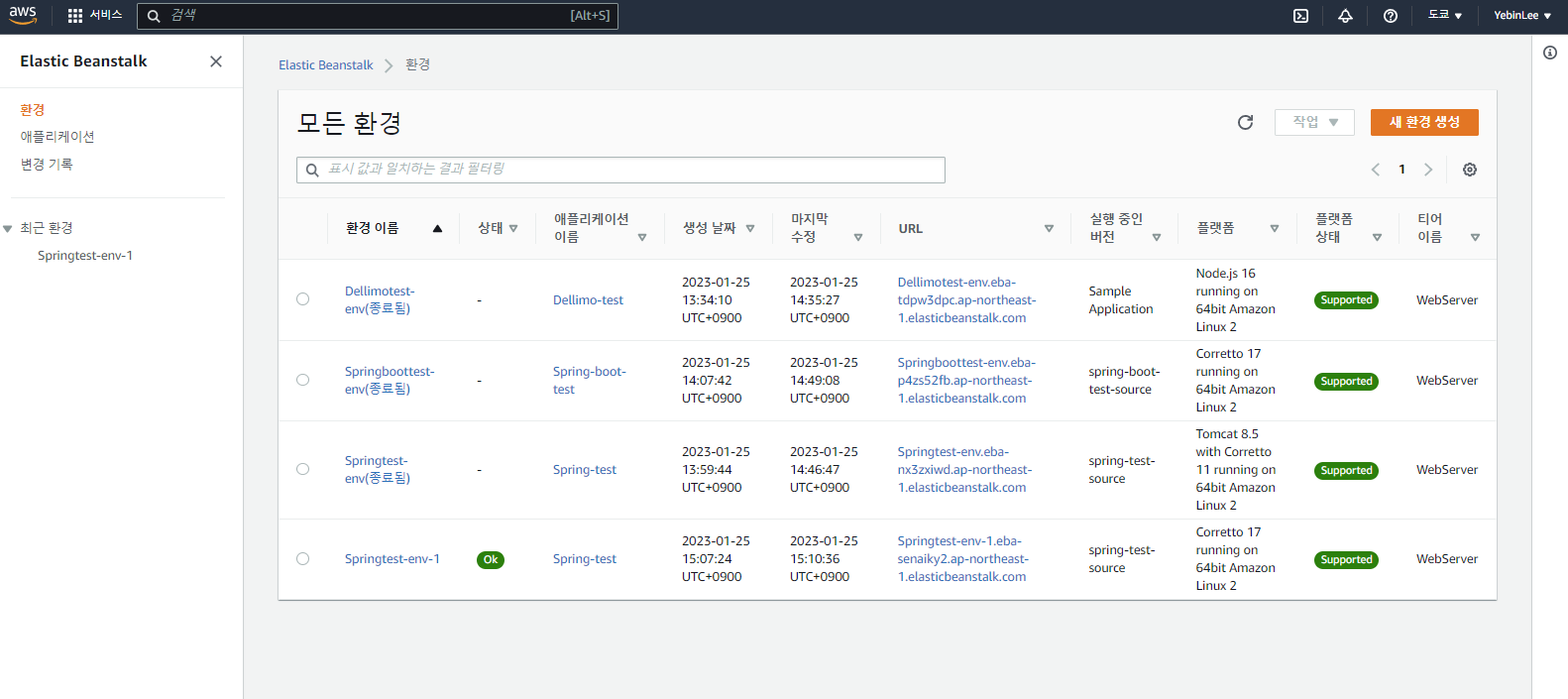This screenshot has width=1568, height=699.
Task: Click the spring-boot-test-source version text
Action: (x=1124, y=381)
